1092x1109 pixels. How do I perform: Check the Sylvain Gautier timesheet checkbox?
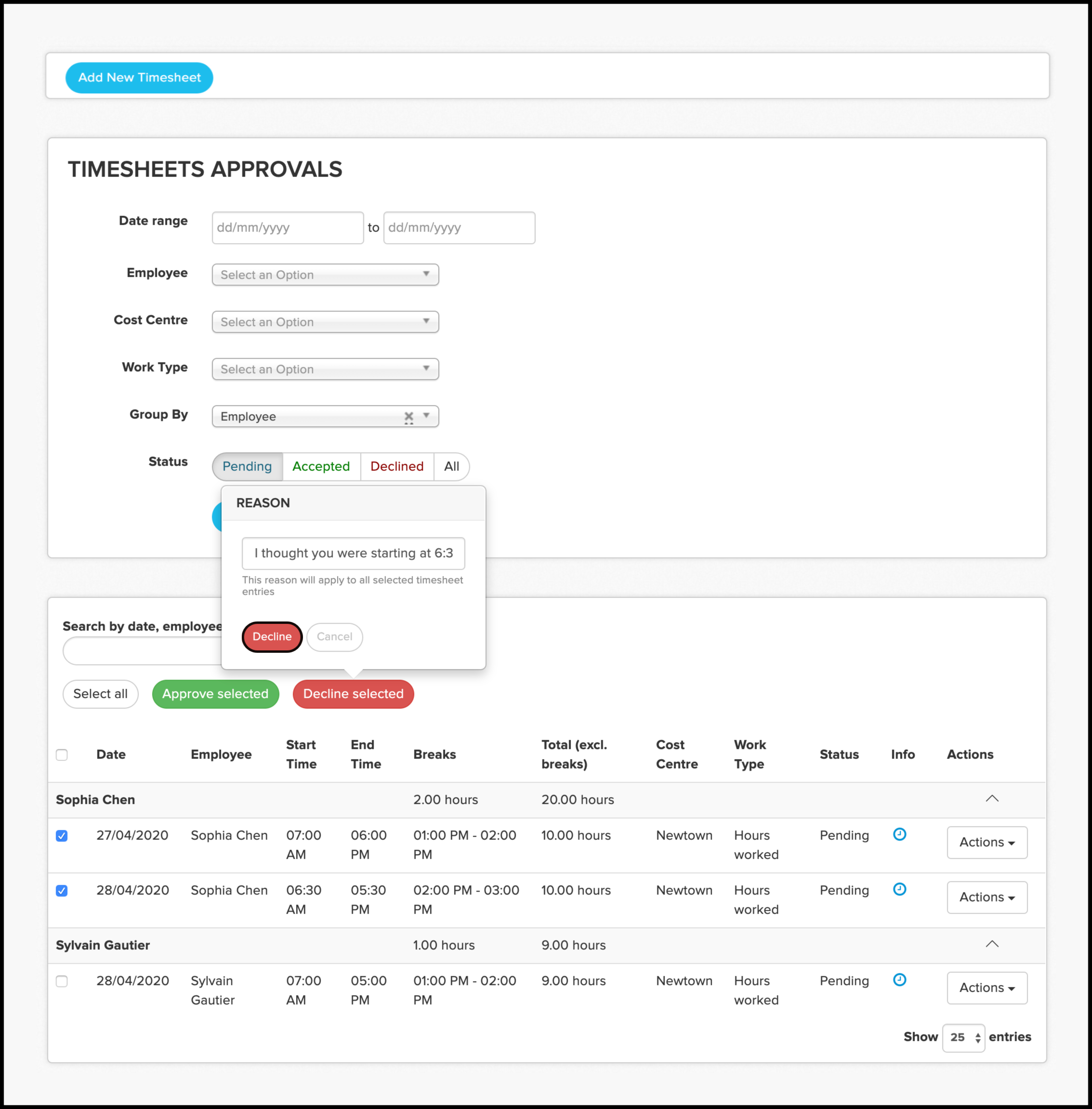62,982
